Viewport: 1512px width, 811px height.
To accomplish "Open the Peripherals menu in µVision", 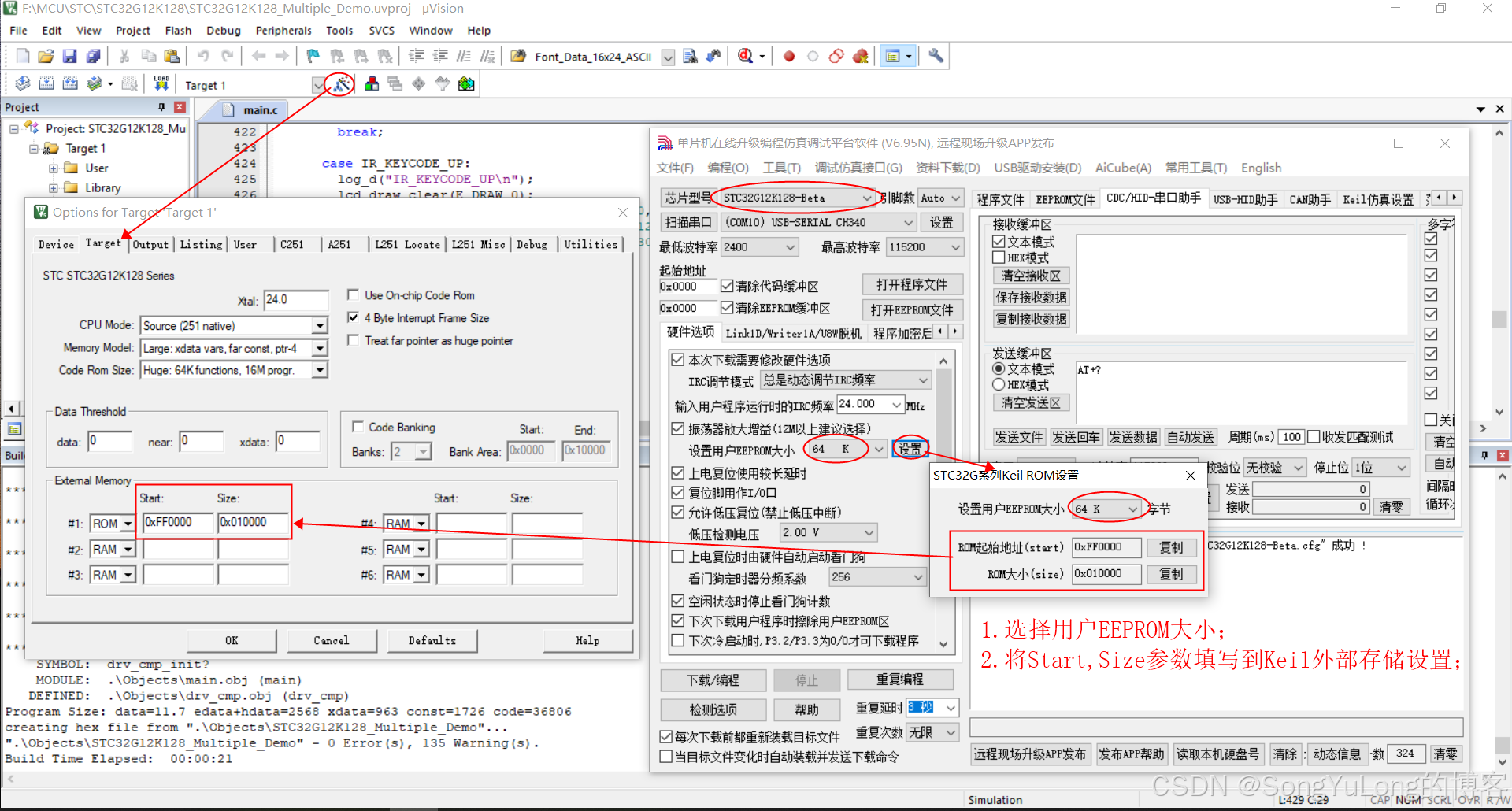I will coord(283,30).
